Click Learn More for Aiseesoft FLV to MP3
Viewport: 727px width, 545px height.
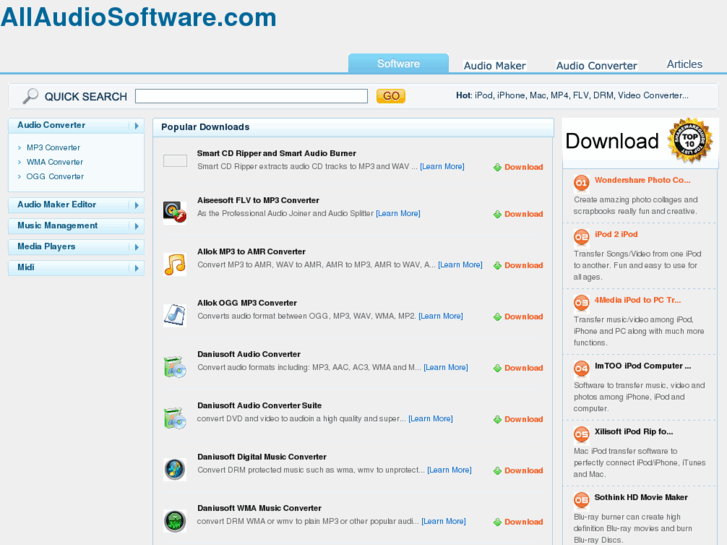[398, 213]
